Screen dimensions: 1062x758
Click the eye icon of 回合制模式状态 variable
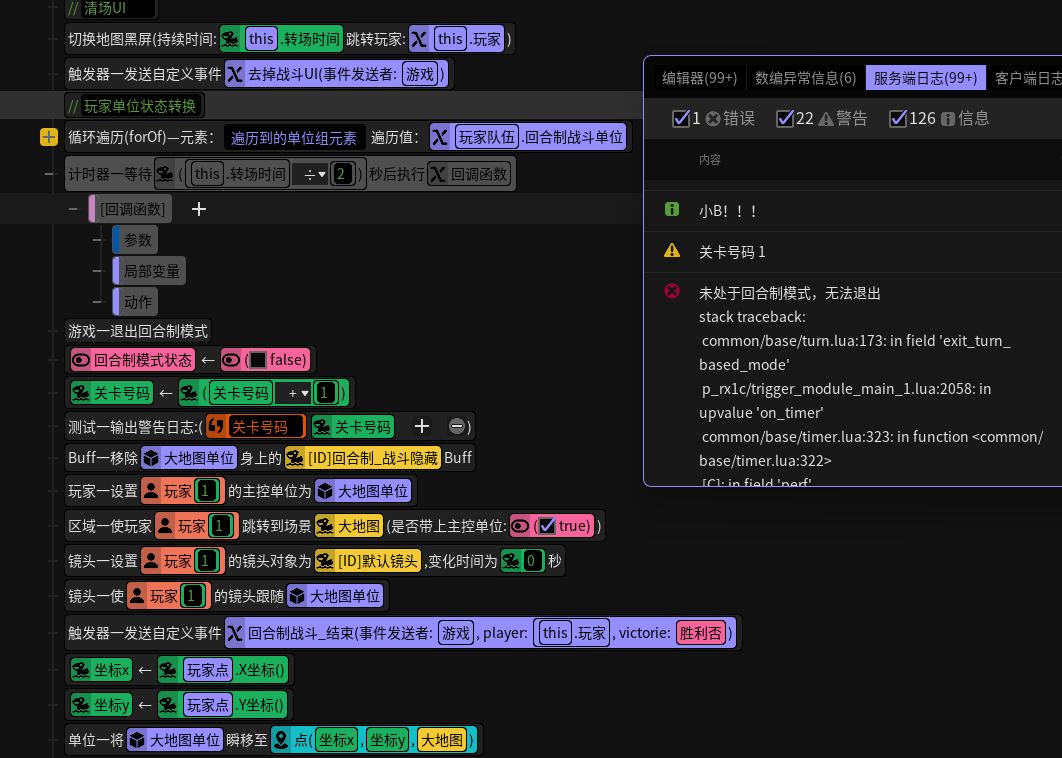[81, 360]
